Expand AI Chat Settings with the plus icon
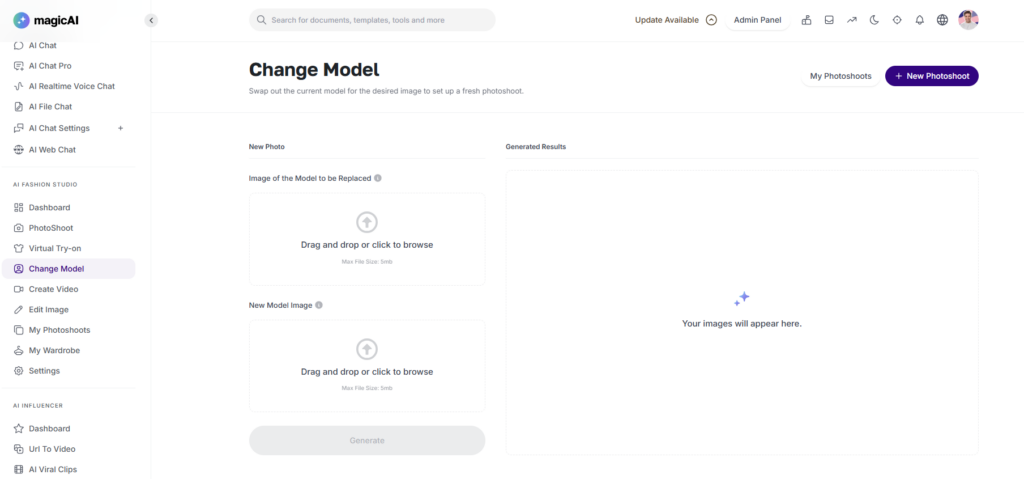1024x479 pixels. [x=121, y=128]
